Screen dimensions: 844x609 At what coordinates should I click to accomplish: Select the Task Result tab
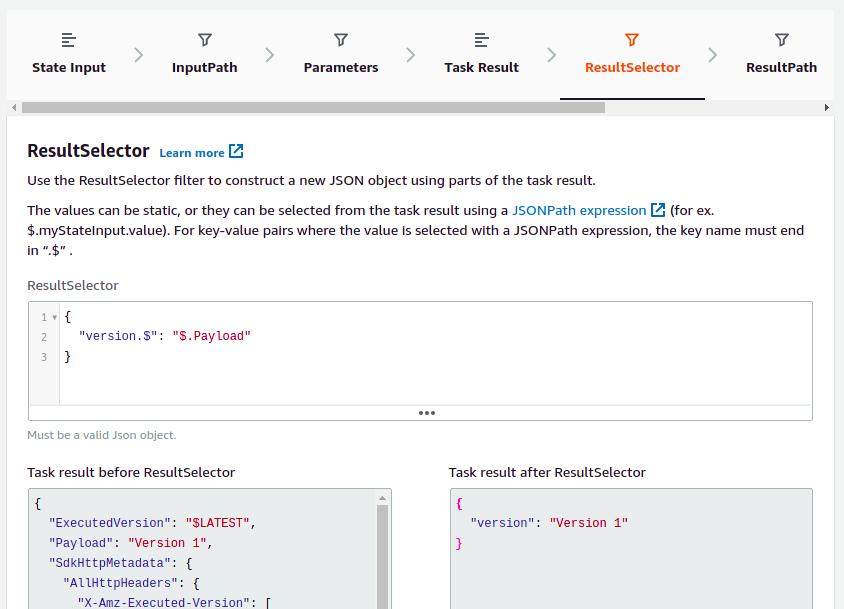[481, 67]
